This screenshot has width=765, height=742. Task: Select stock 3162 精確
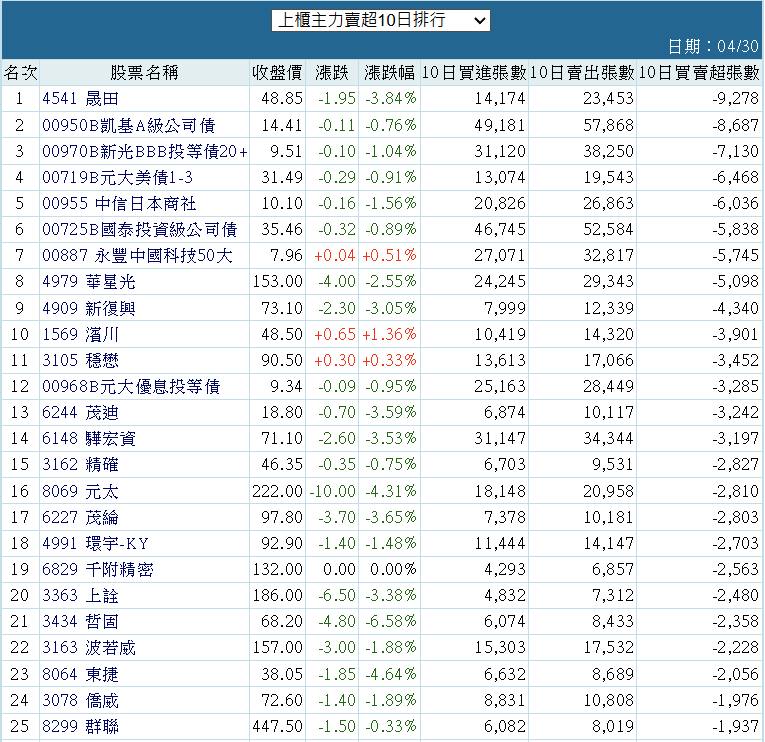(x=81, y=464)
